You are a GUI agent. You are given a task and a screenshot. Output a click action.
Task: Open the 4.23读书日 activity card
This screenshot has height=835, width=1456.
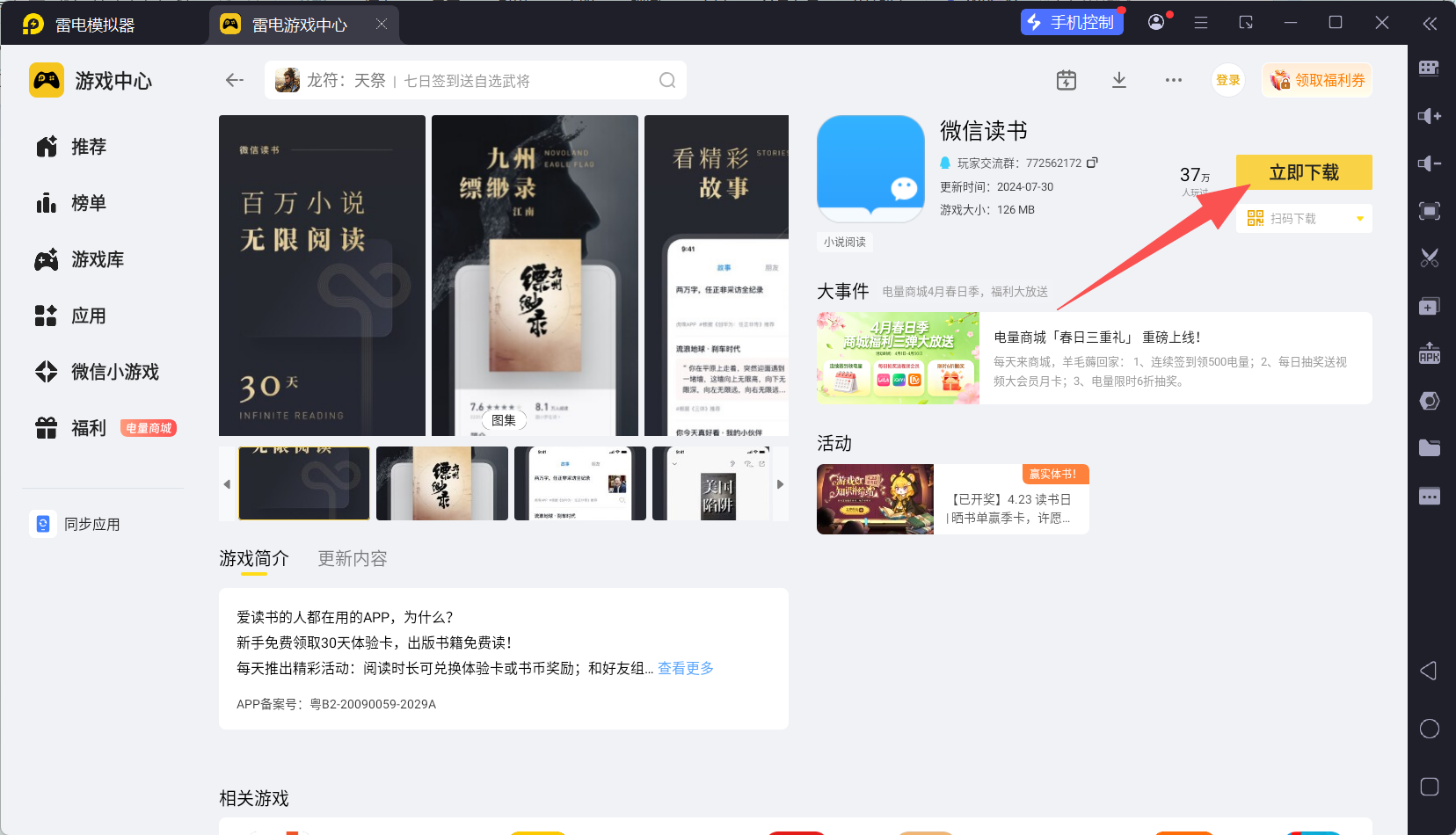(x=953, y=499)
